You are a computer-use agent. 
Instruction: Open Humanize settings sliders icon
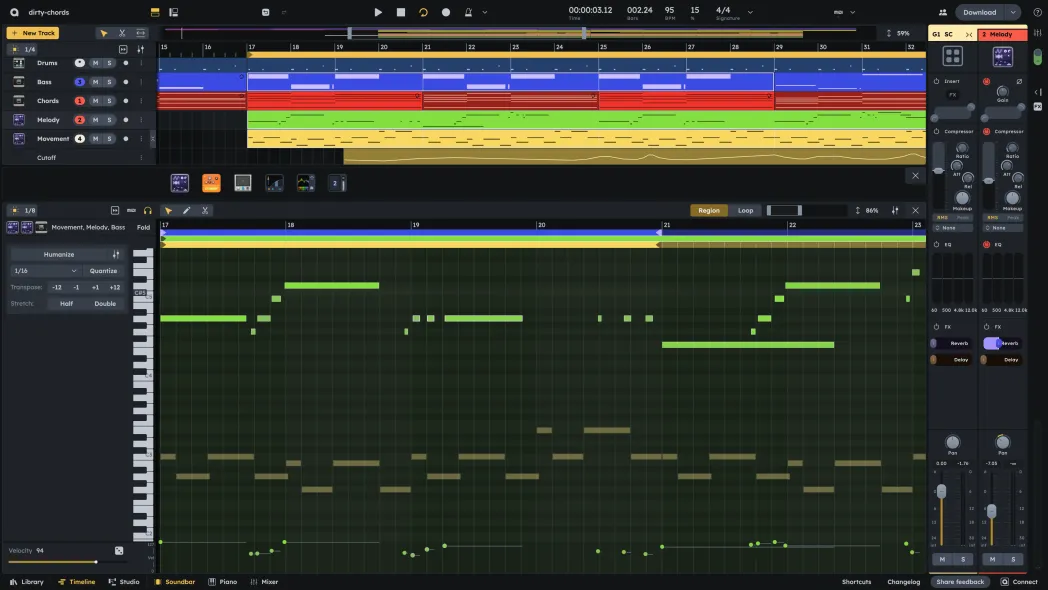[x=116, y=255]
